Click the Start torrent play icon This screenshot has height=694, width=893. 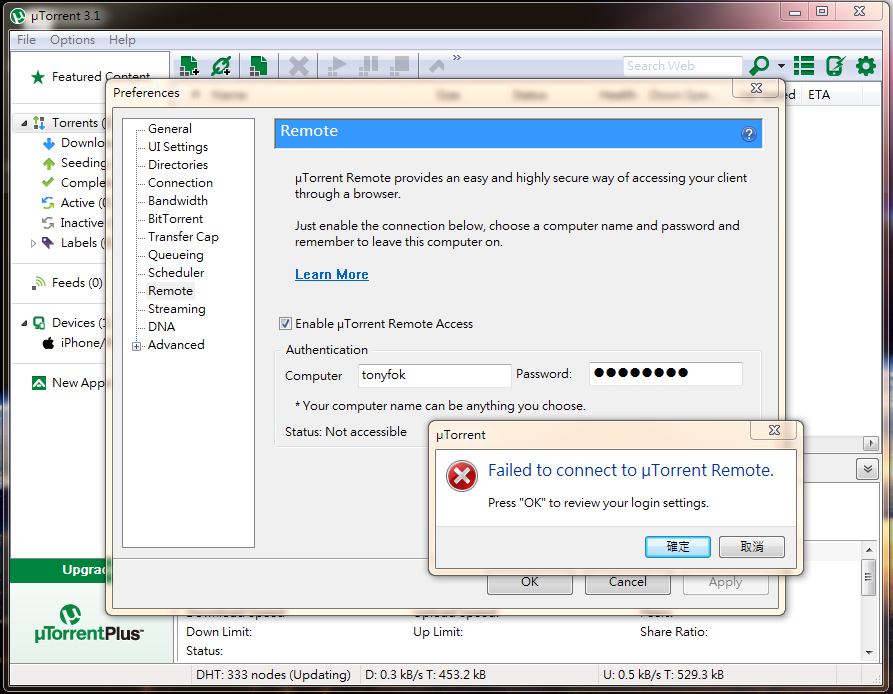coord(337,66)
